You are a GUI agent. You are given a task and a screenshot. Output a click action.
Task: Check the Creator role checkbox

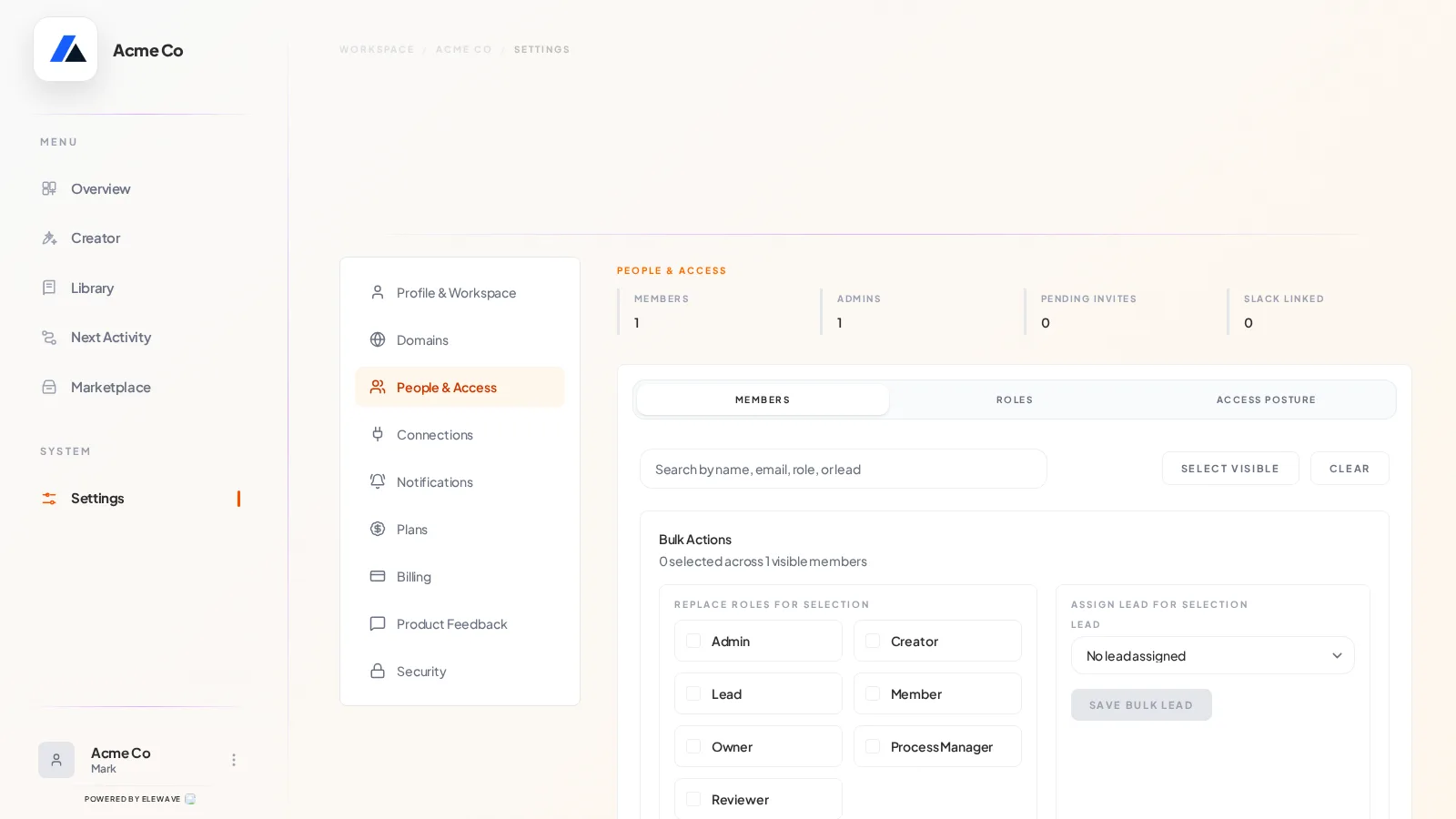tap(873, 641)
